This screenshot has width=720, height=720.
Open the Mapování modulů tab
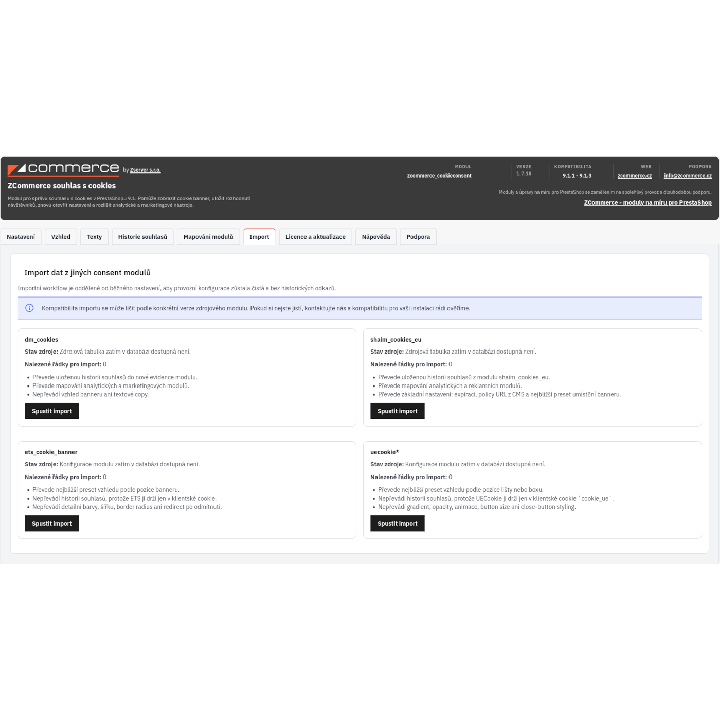tap(208, 237)
